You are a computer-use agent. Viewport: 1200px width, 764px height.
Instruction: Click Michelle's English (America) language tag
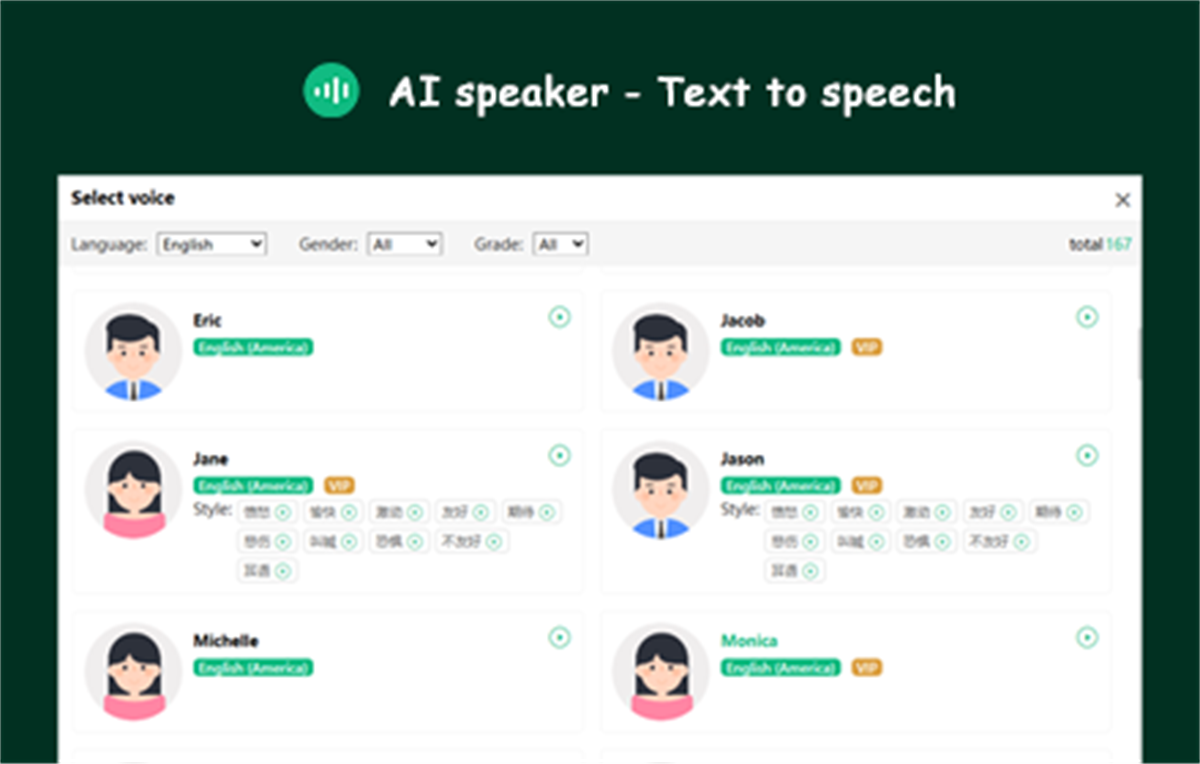pos(253,667)
